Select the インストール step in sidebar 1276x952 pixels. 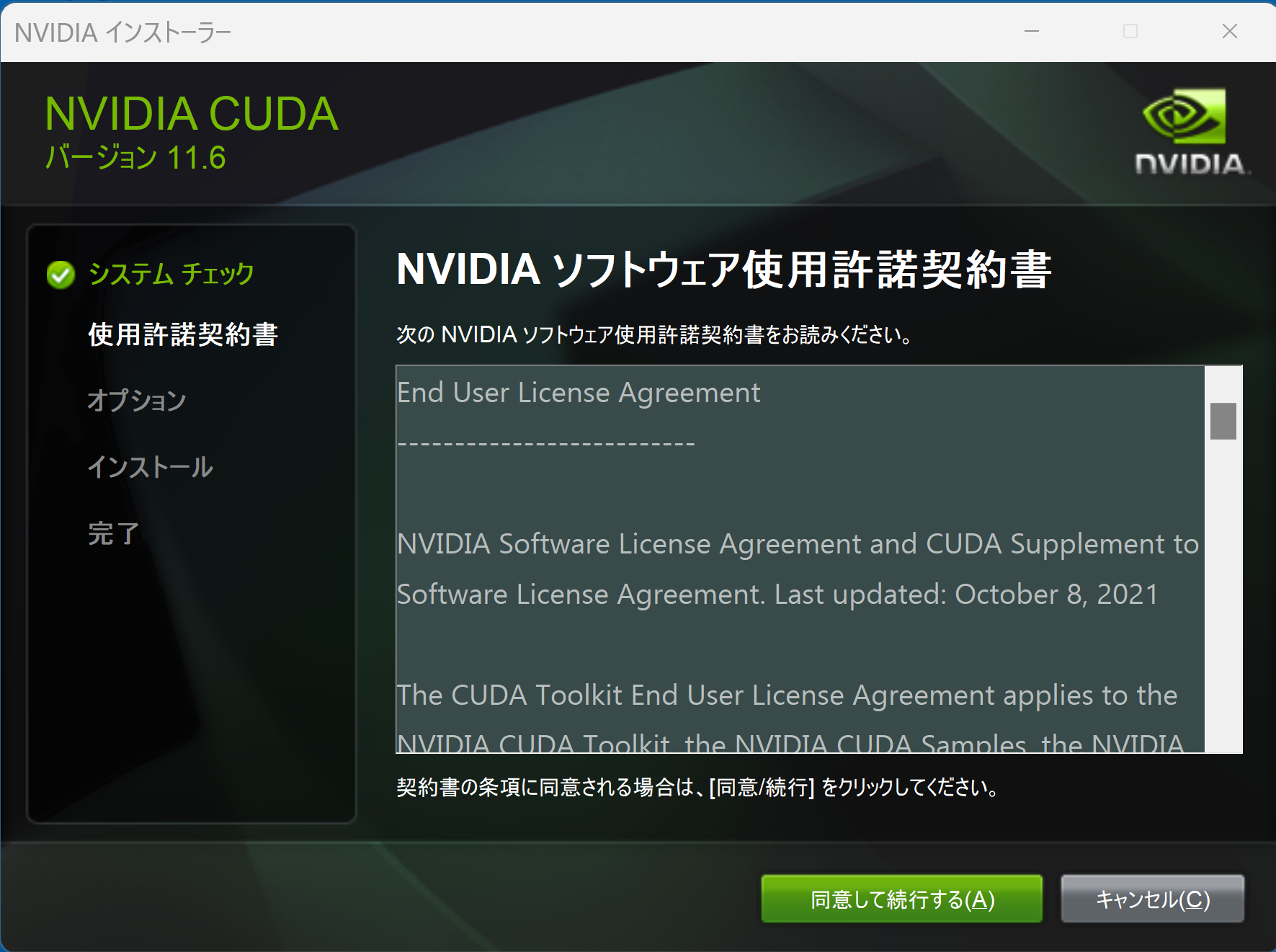150,467
